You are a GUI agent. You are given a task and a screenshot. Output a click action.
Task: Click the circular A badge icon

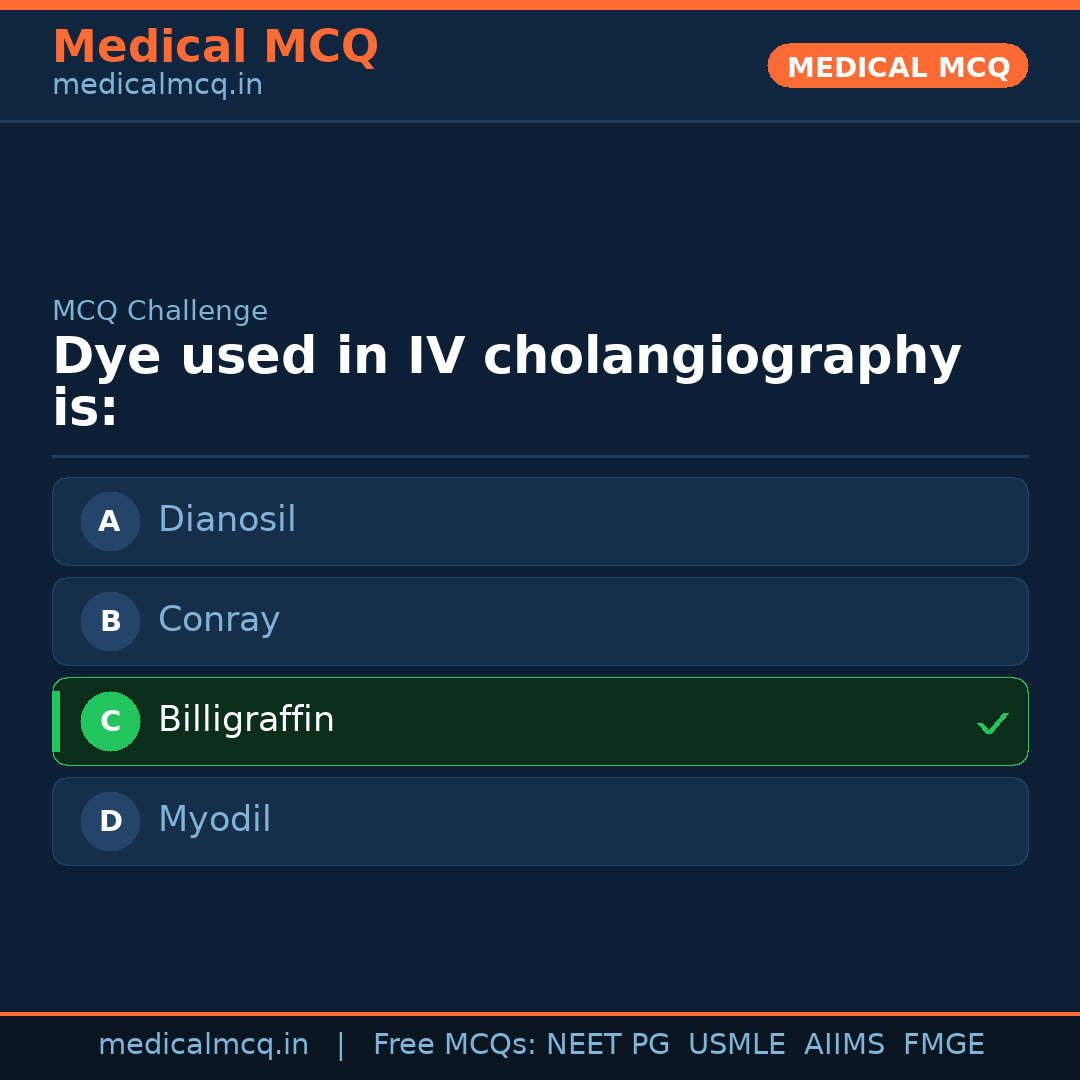click(110, 521)
